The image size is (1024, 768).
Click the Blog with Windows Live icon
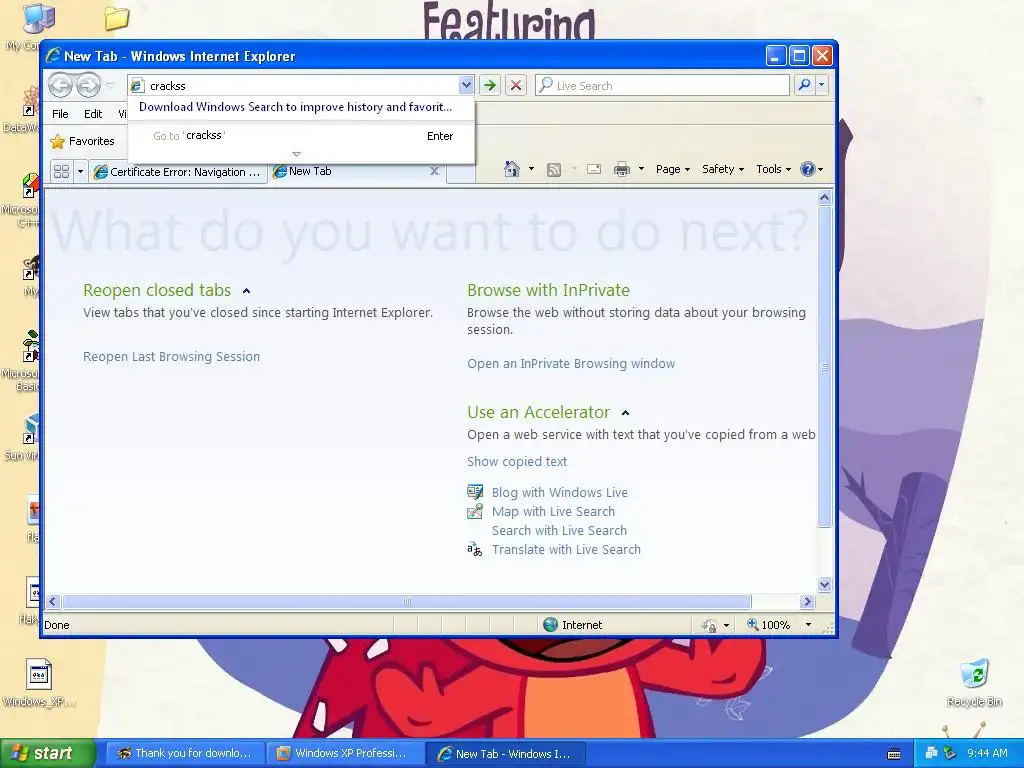[475, 492]
